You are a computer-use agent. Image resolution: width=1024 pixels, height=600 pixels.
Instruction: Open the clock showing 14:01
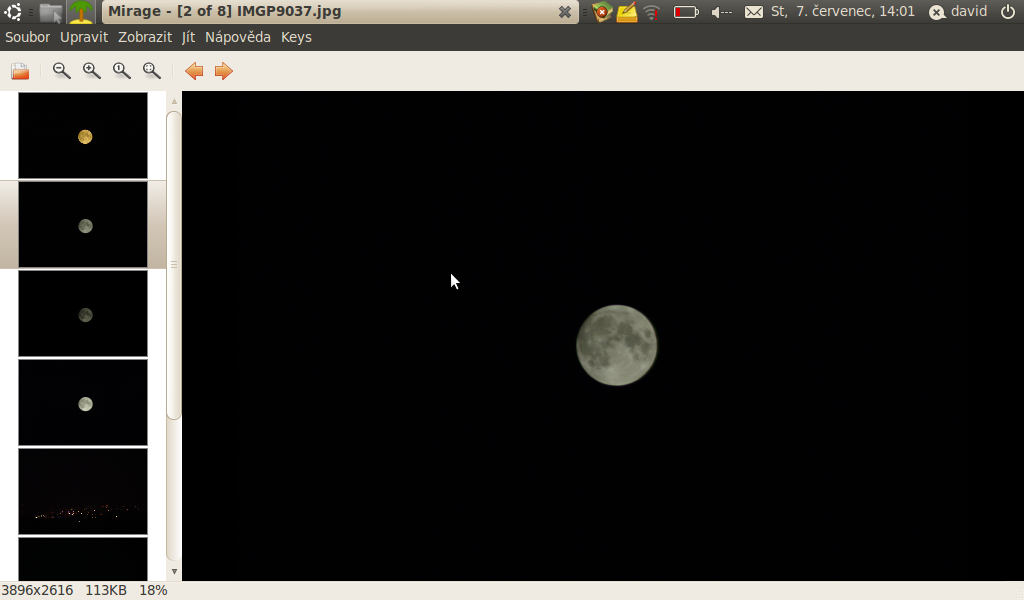click(x=842, y=11)
